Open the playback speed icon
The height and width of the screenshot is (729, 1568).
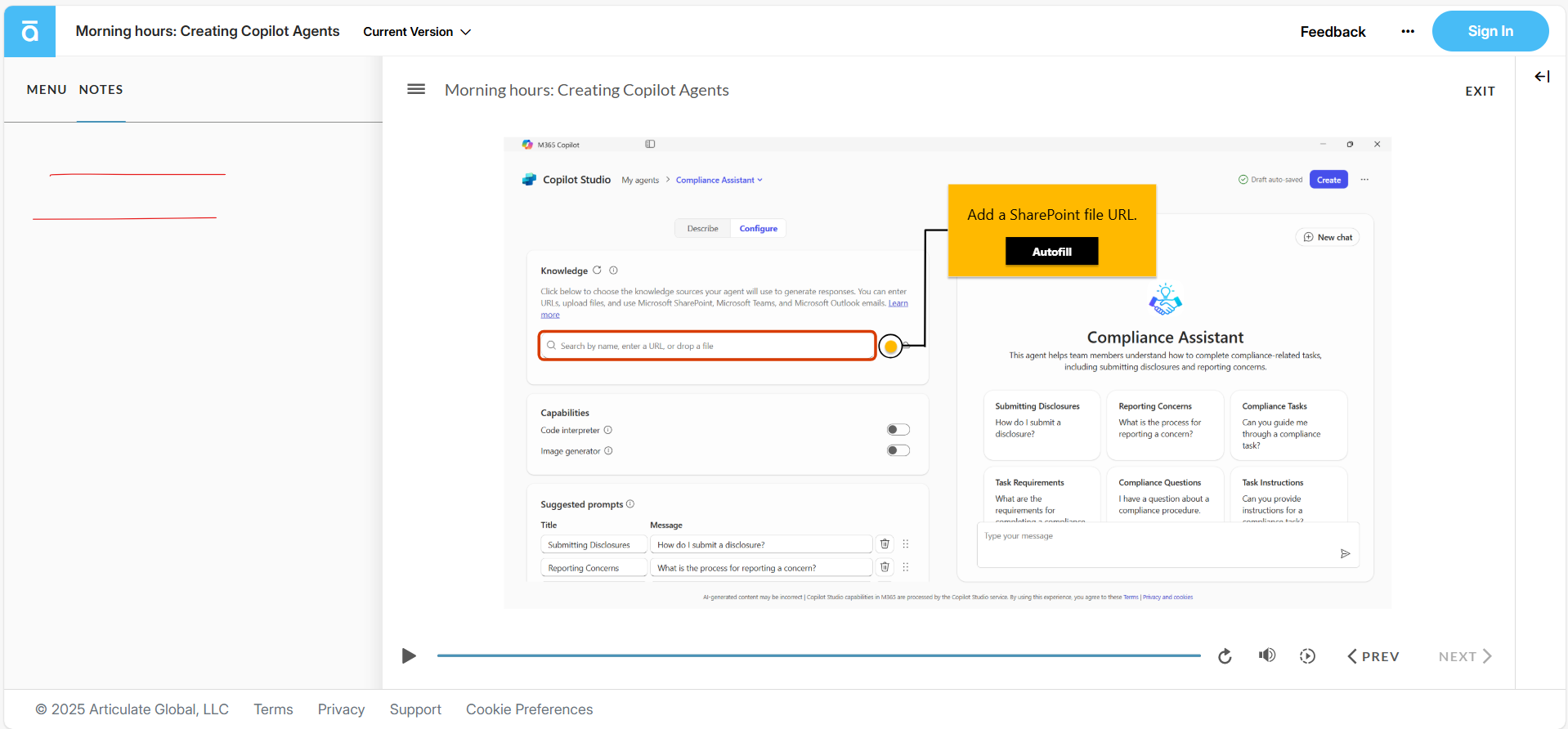click(x=1307, y=656)
